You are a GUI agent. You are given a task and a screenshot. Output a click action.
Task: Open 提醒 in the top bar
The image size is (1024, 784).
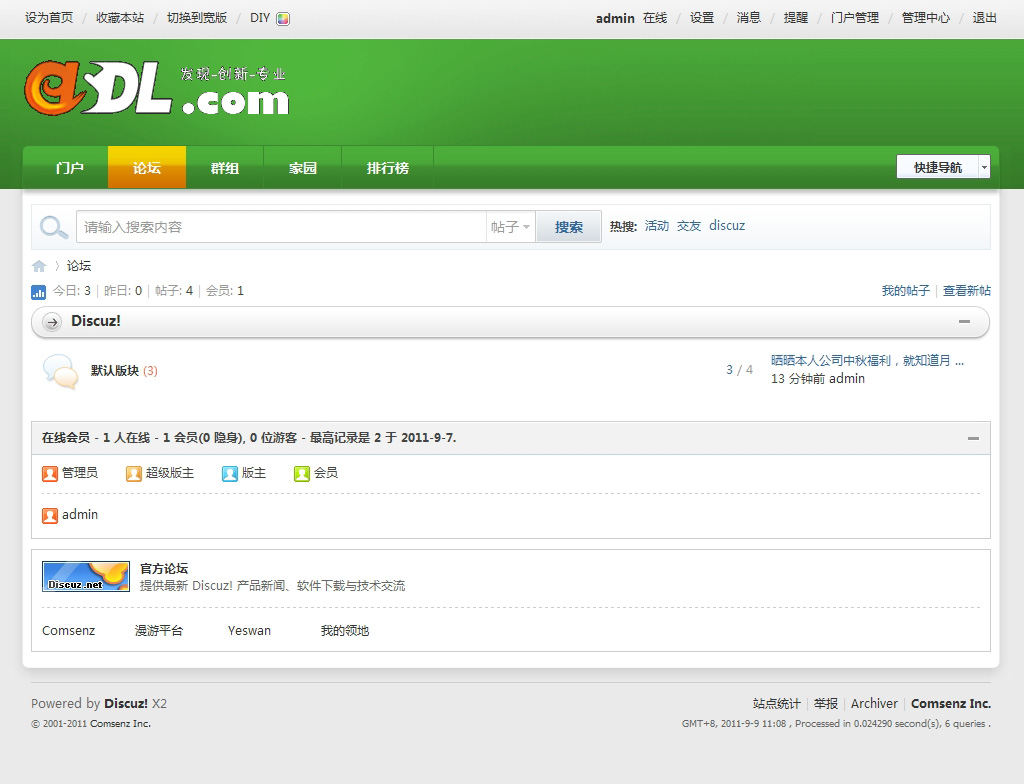point(796,18)
